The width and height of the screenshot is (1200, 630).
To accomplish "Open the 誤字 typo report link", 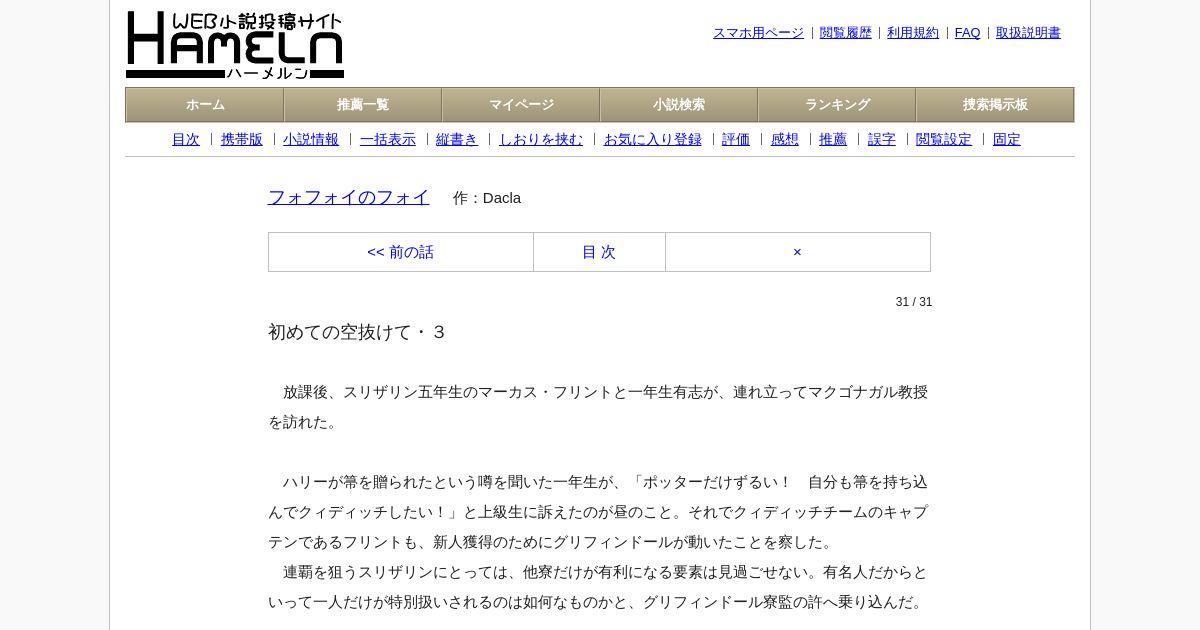I will click(x=882, y=140).
